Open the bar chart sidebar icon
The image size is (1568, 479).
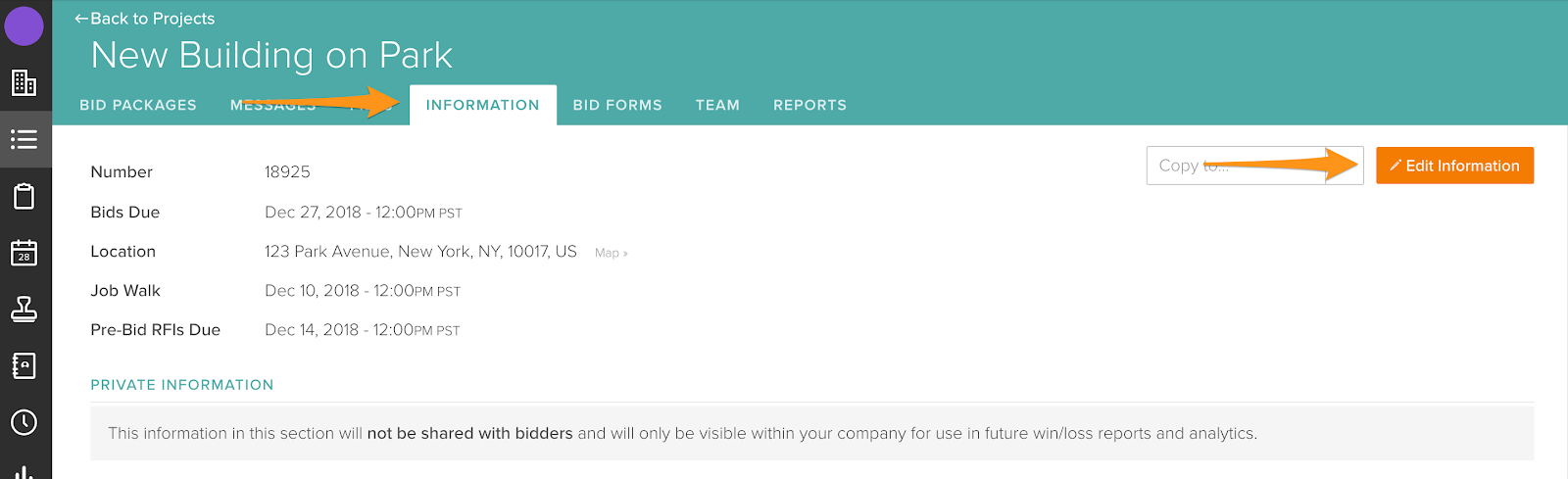24,471
